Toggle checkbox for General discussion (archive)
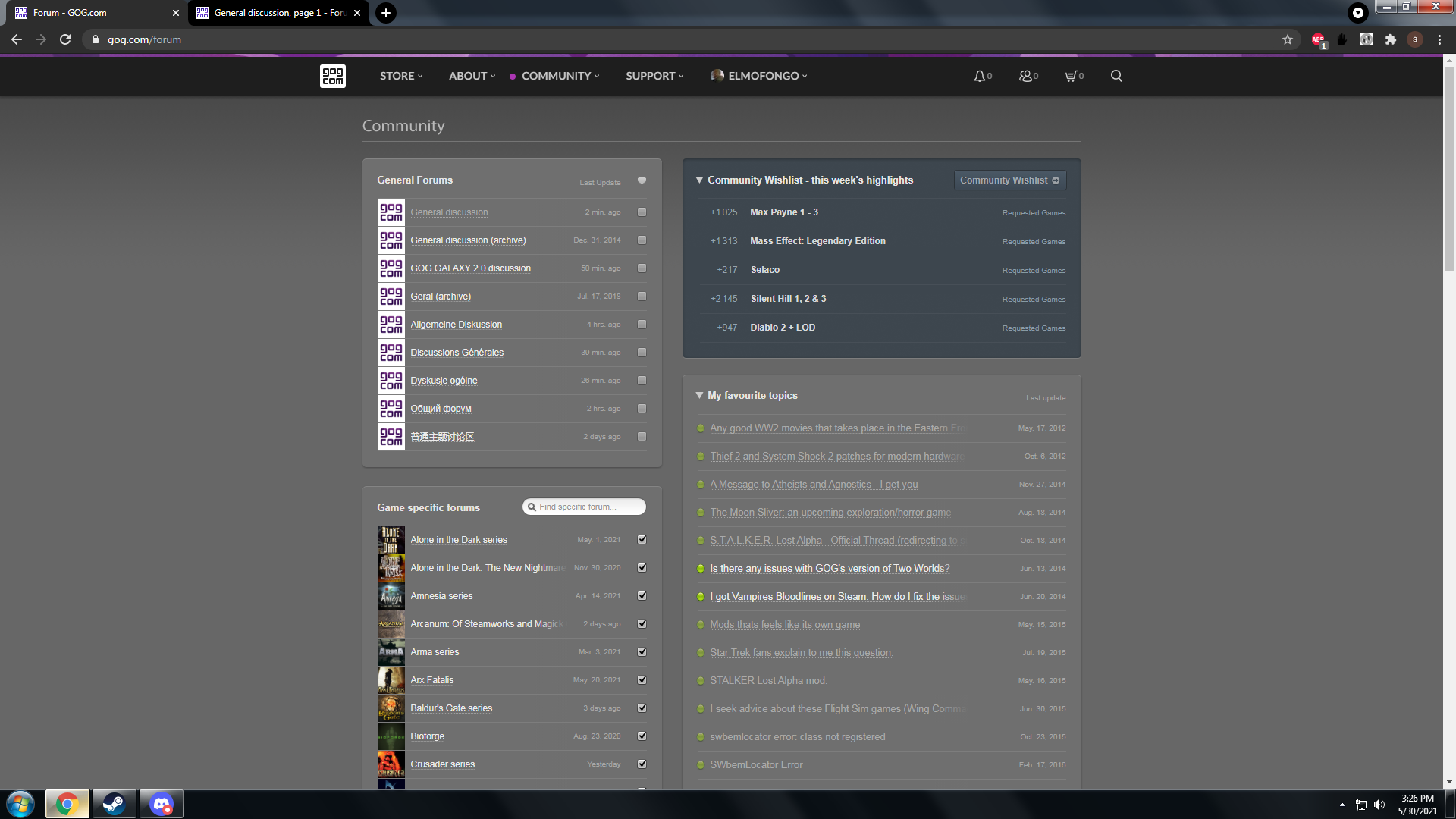1456x819 pixels. pos(642,240)
